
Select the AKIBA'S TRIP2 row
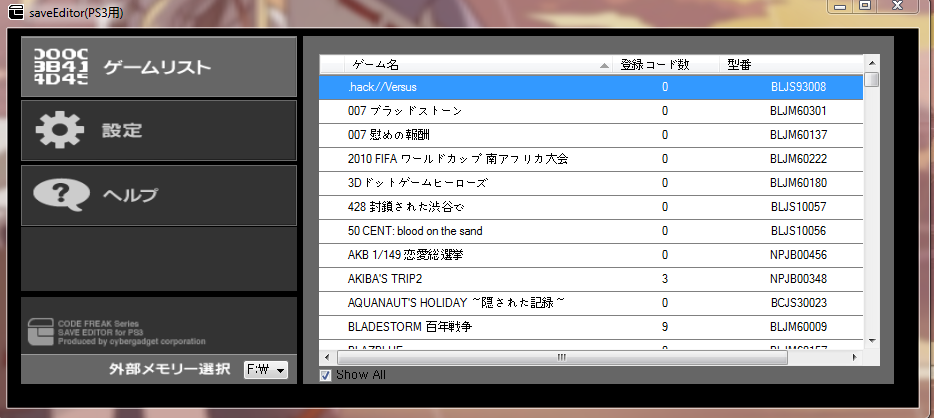click(591, 279)
